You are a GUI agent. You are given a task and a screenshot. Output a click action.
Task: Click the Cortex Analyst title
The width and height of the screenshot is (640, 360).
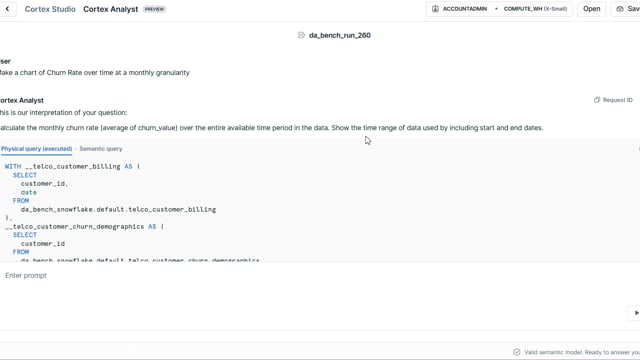coord(111,9)
